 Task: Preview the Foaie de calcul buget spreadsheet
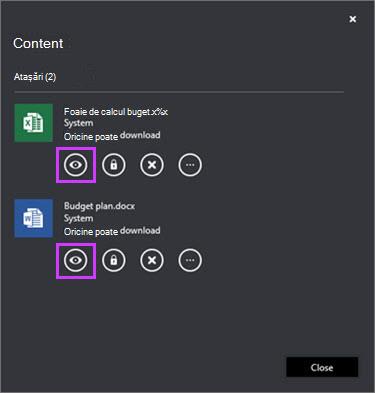[76, 165]
